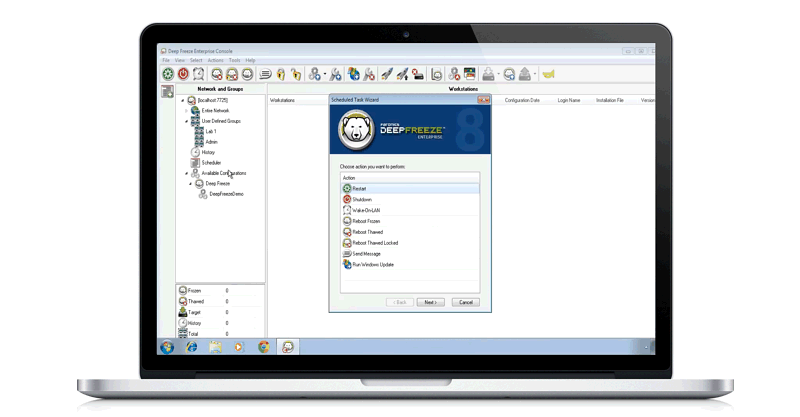Click the rocket with up arrow toolbar icon

click(403, 75)
